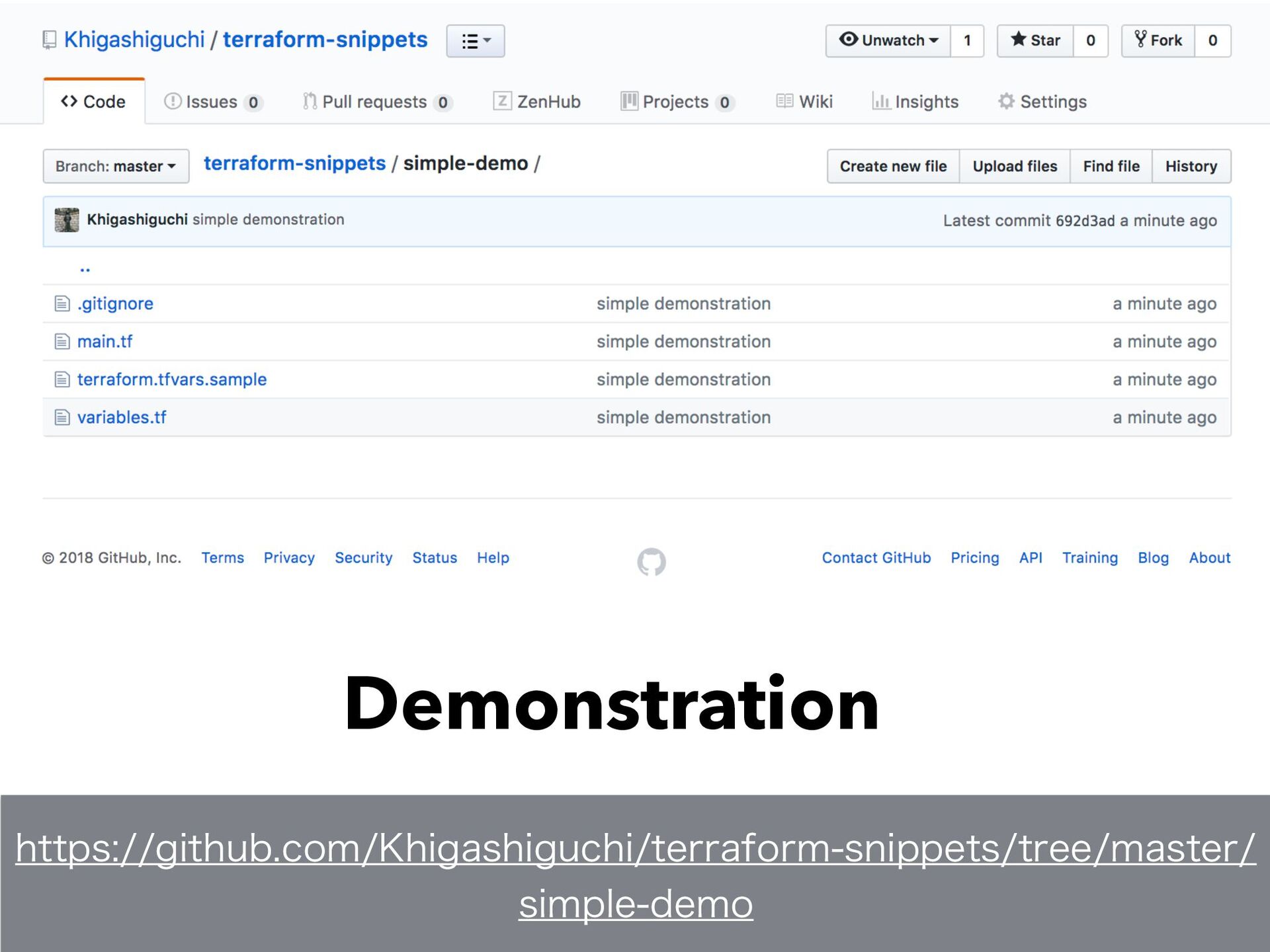Viewport: 1270px width, 952px height.
Task: Go up to parent directory (..)
Action: coord(85,268)
